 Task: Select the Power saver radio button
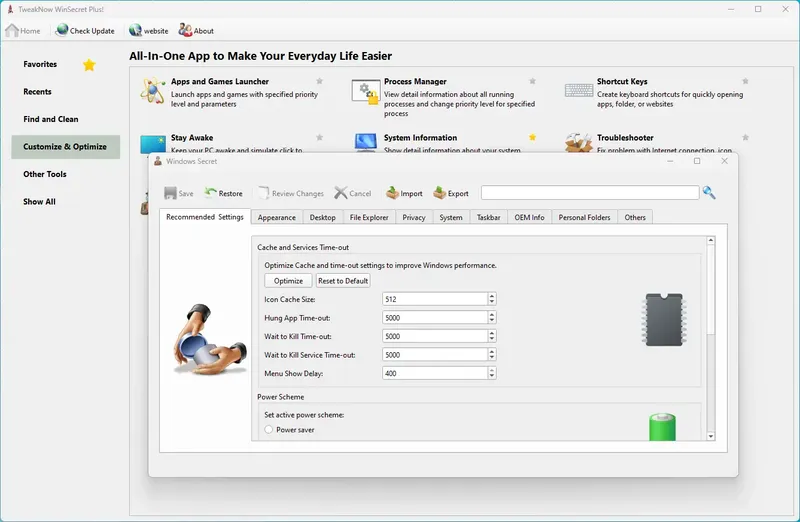[269, 430]
